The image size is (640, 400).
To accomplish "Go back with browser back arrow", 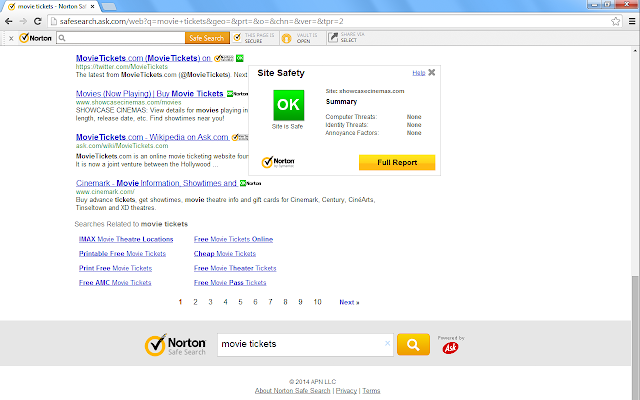I will pos(9,21).
